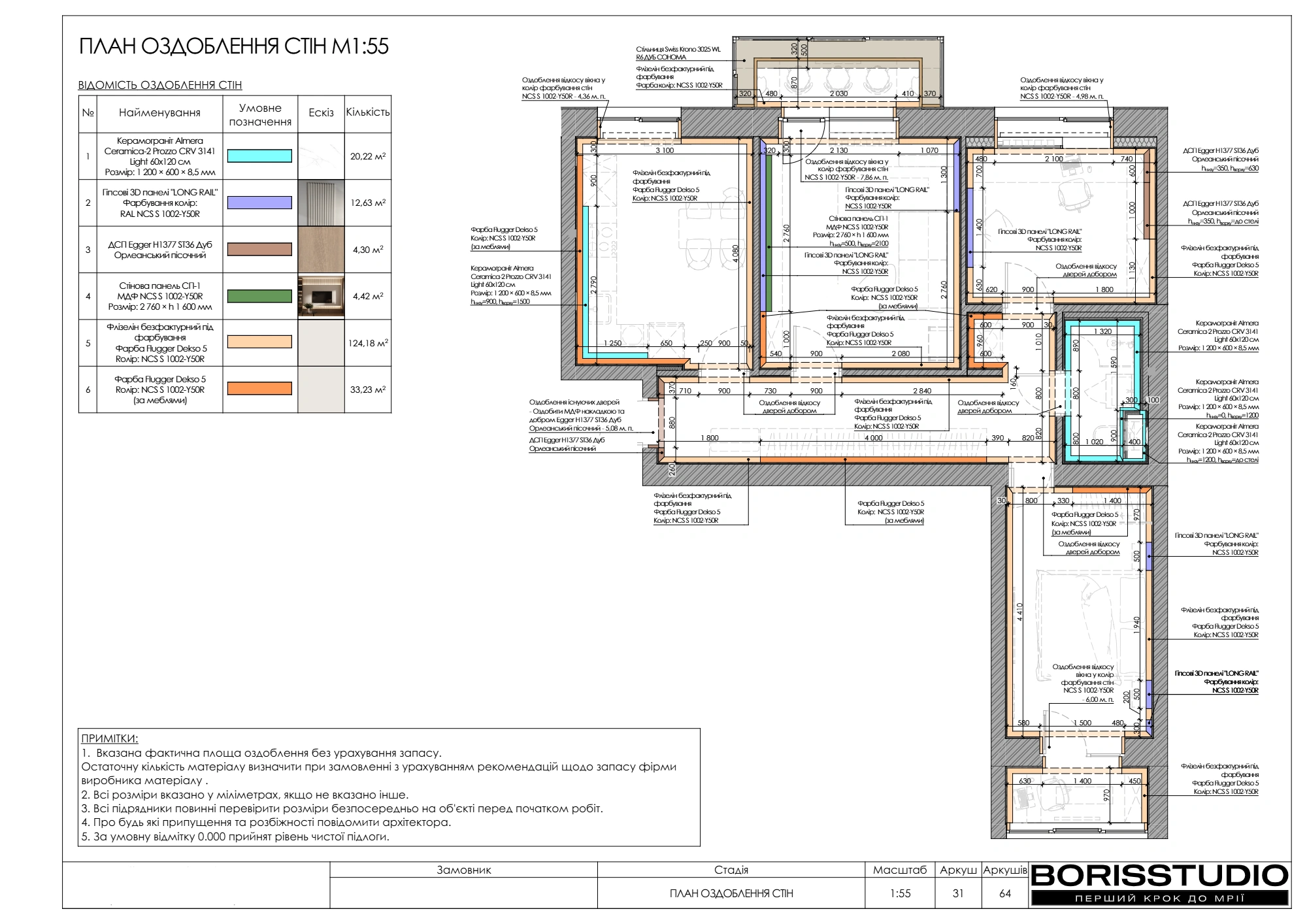The image size is (1307, 924).
Task: Click the orange Фарба Flugger (за меблями) swatch
Action: (259, 389)
